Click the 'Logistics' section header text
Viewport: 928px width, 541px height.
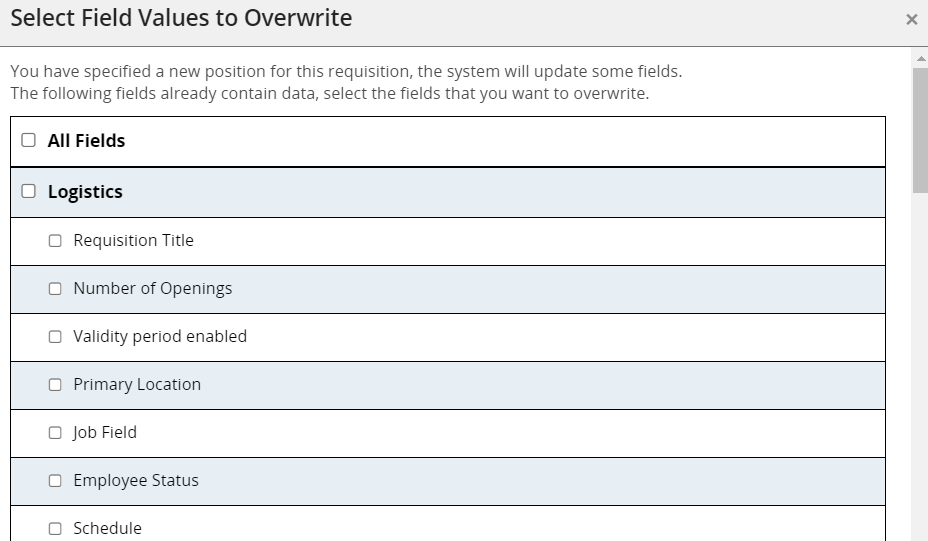click(85, 192)
